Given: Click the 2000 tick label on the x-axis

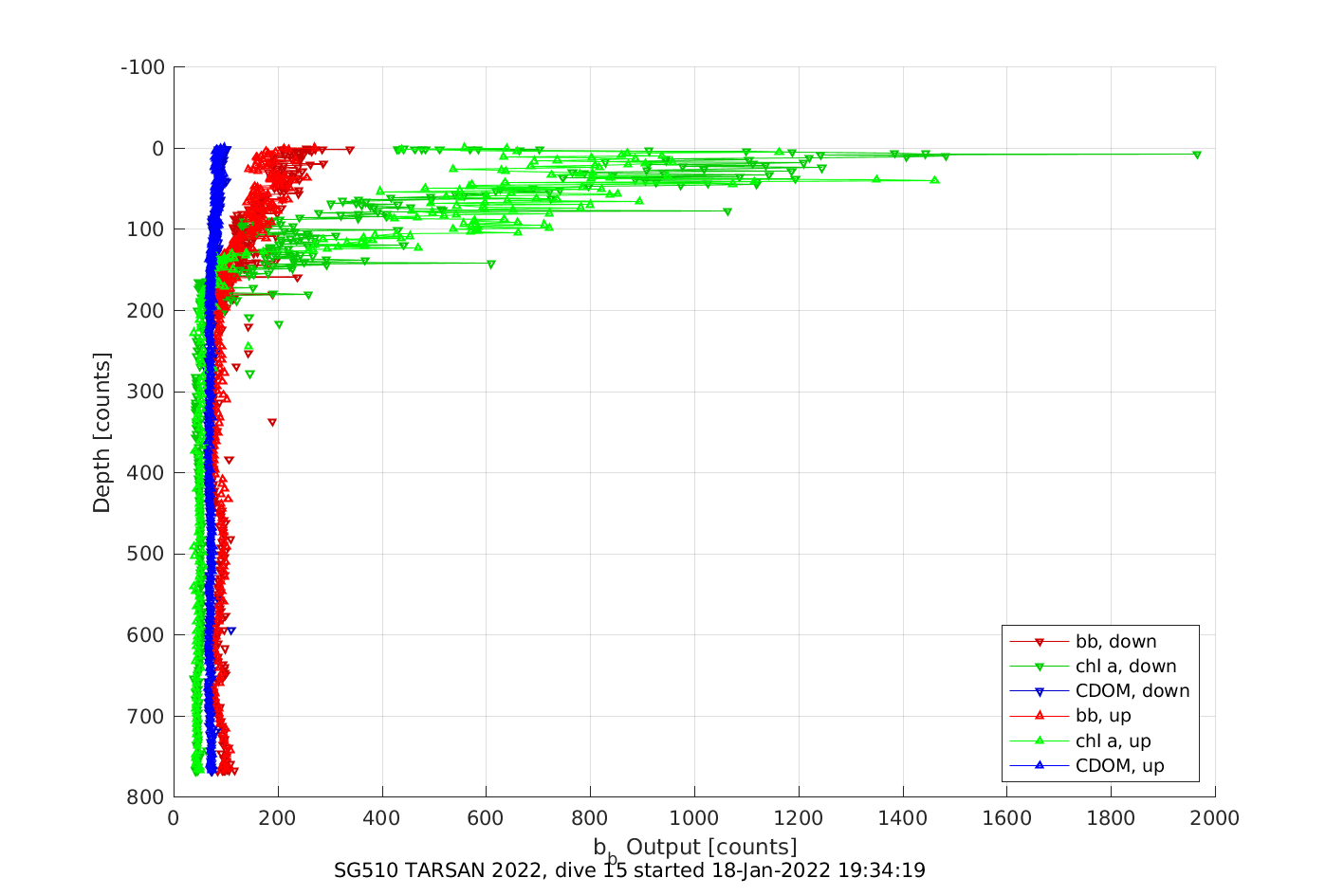Looking at the screenshot, I should pyautogui.click(x=1215, y=818).
